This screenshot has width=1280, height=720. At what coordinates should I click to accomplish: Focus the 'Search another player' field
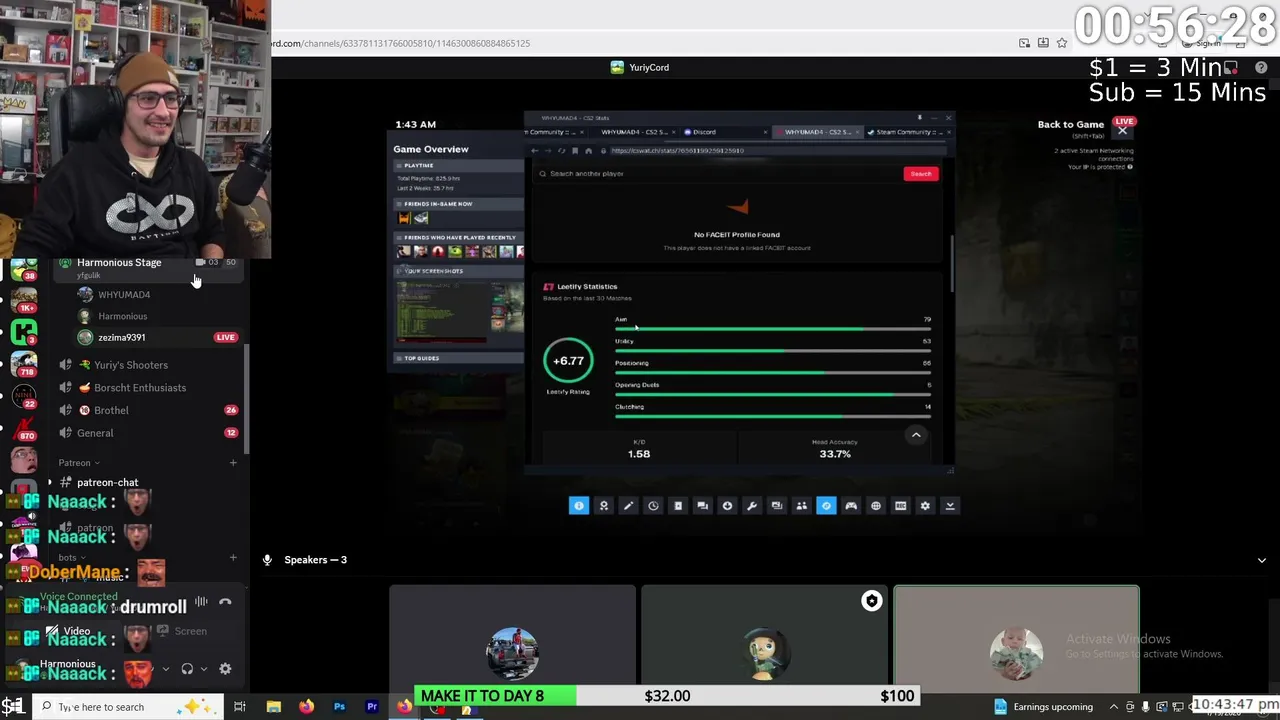(x=718, y=174)
